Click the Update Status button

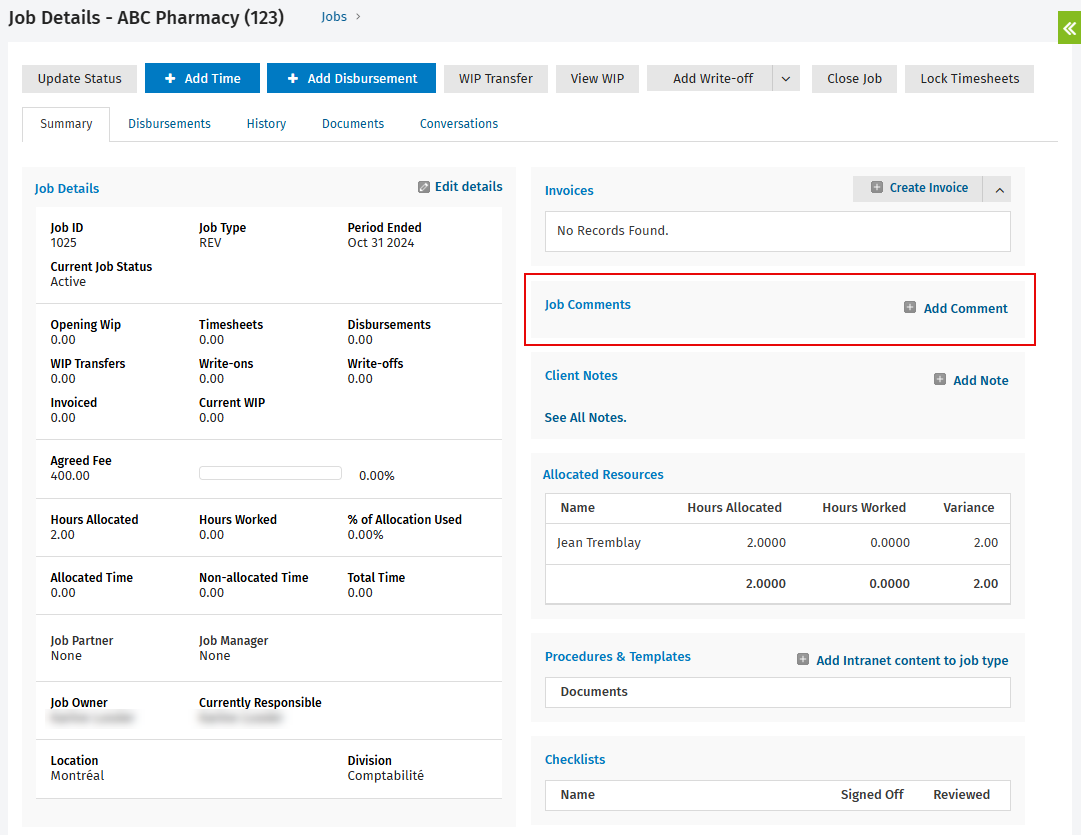point(79,79)
